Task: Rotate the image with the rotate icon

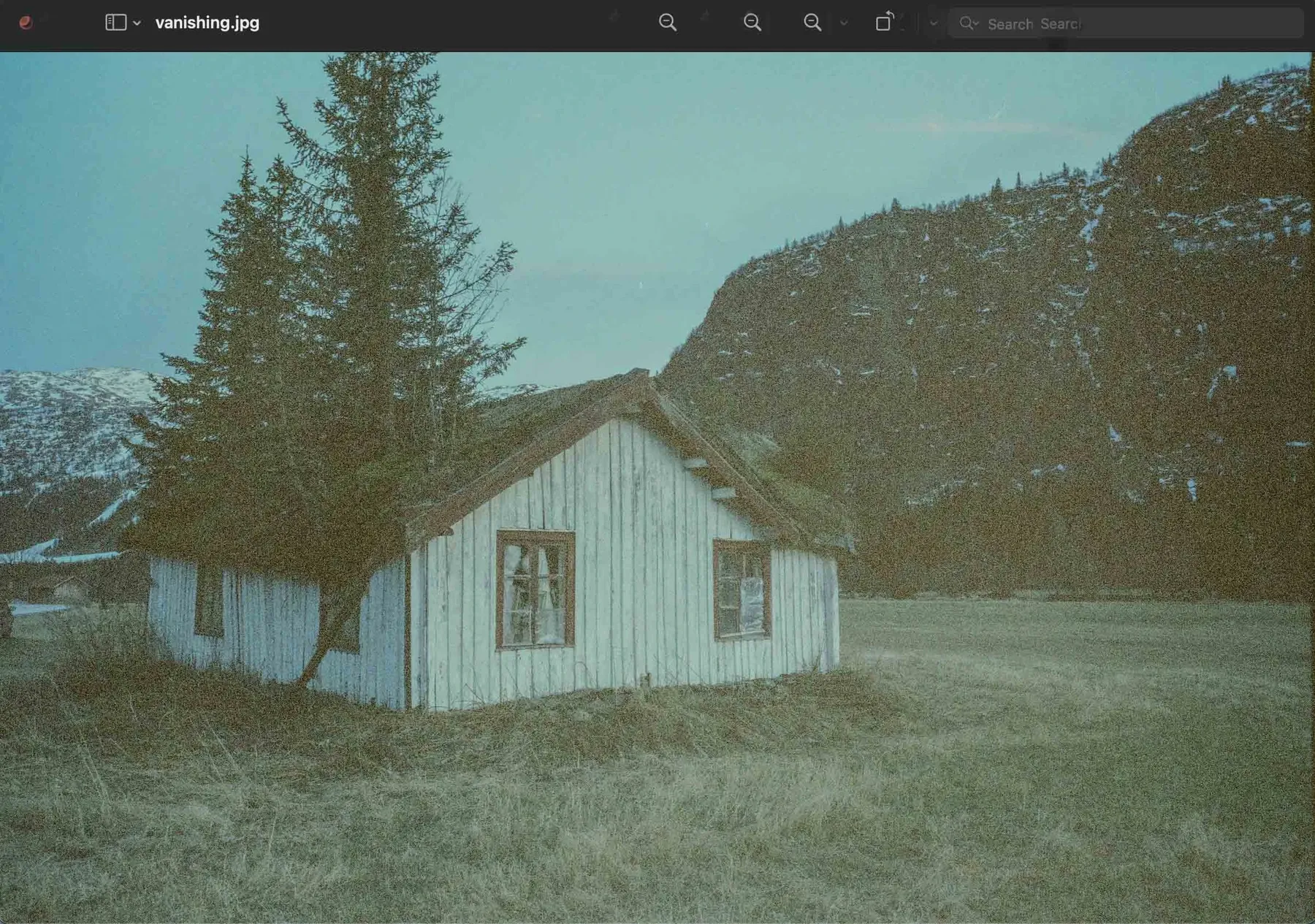Action: coord(884,22)
